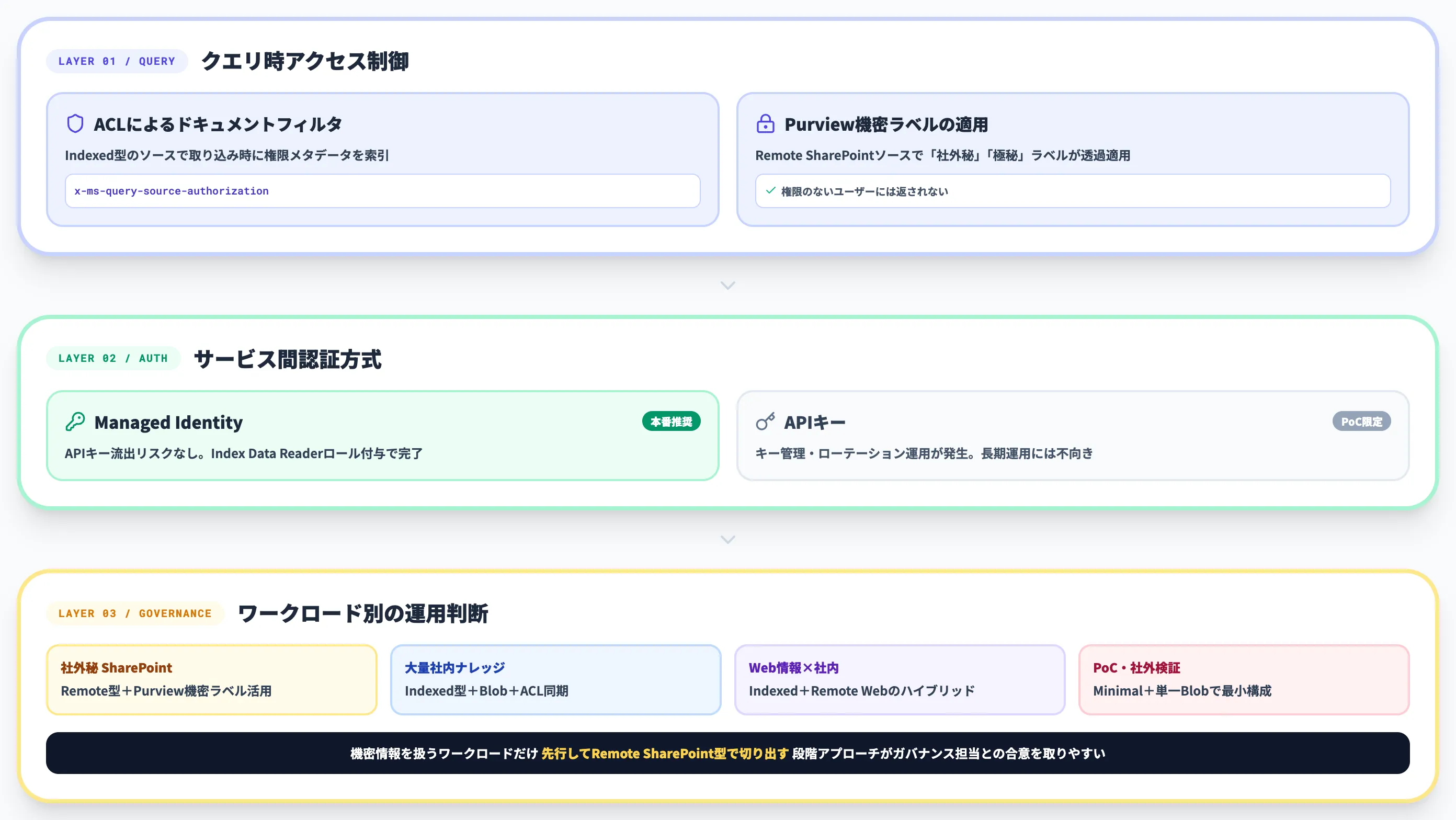1456x820 pixels.
Task: Enable the 権限のないユーザーには返されない confirmation row
Action: (1073, 191)
